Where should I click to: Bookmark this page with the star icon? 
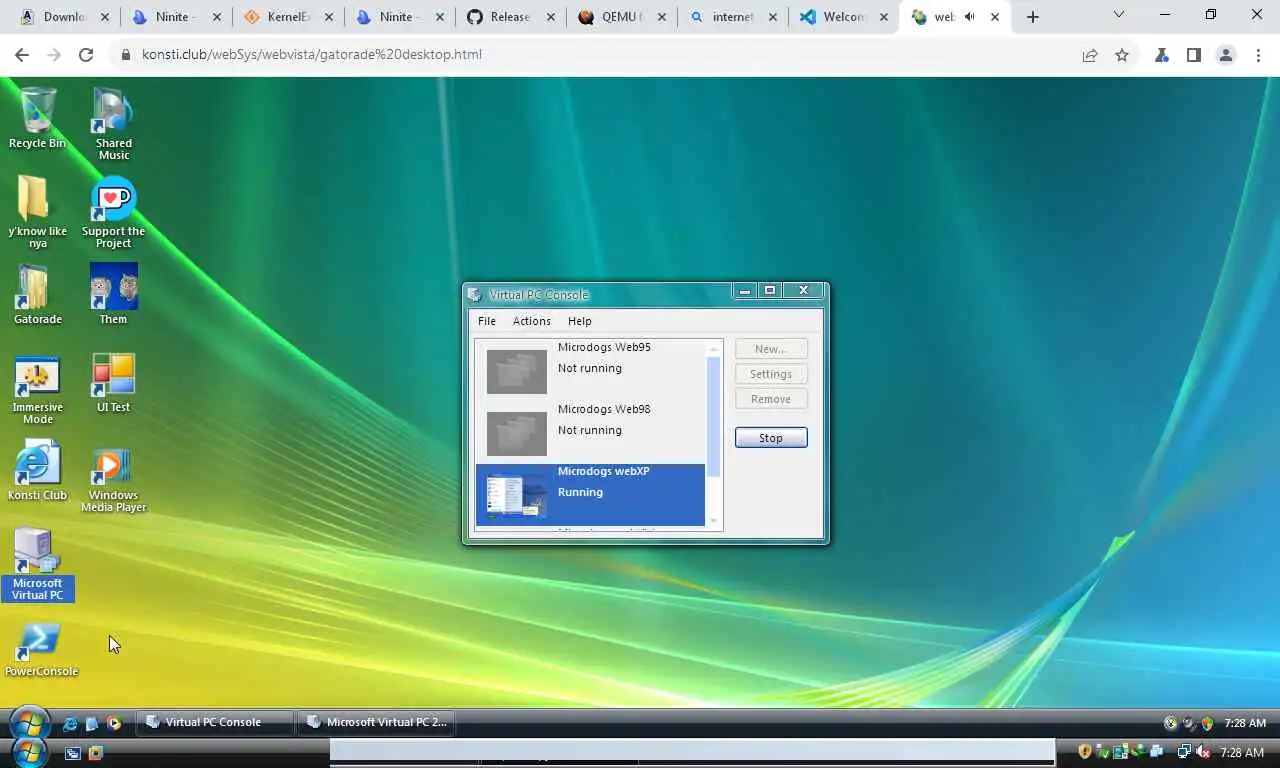(x=1122, y=55)
